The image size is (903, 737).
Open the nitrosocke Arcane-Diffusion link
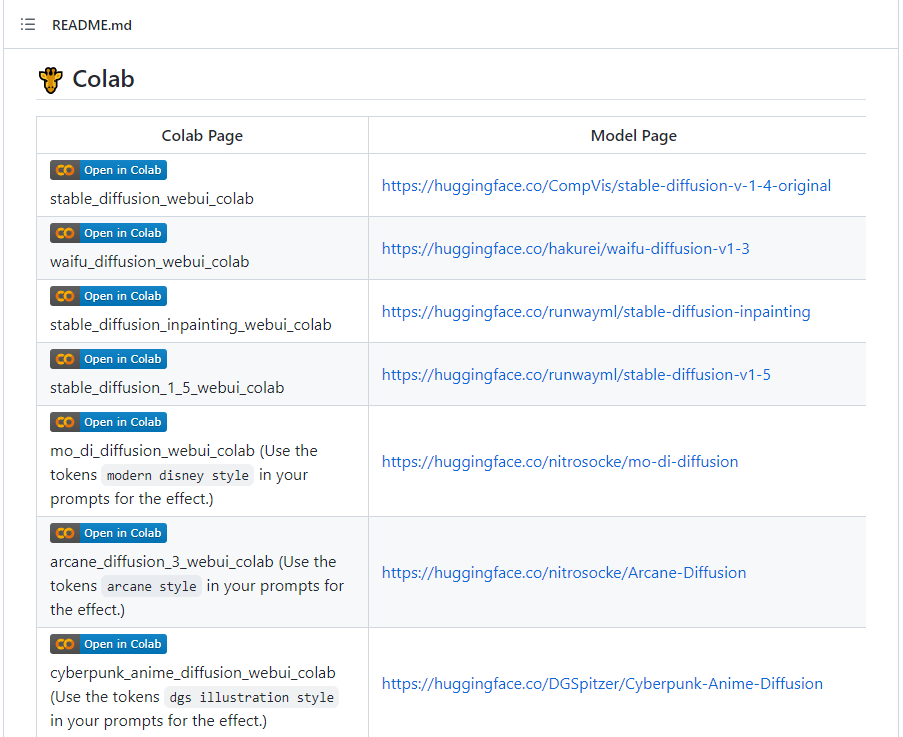tap(564, 573)
